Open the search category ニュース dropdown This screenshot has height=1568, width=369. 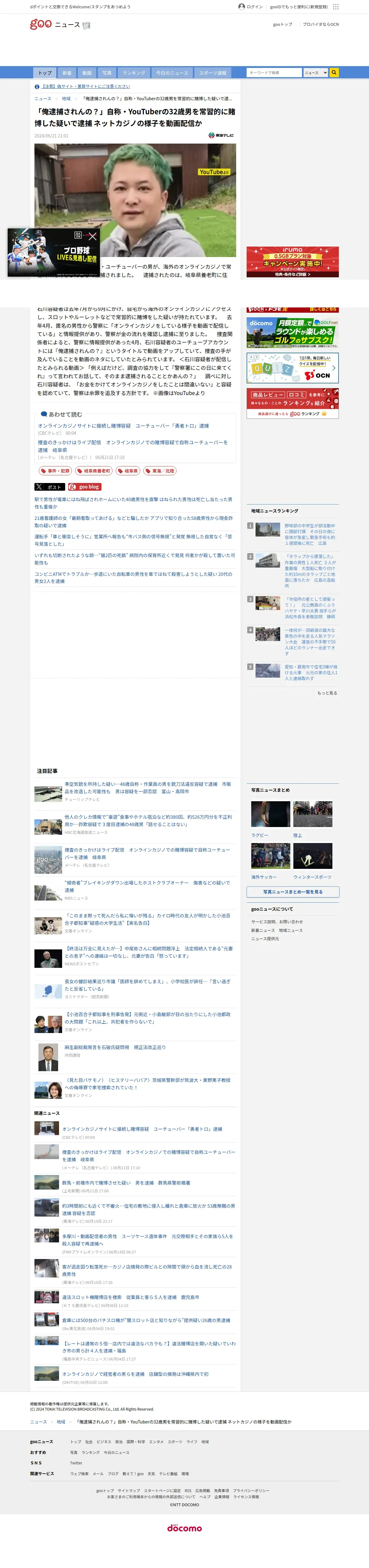(315, 73)
